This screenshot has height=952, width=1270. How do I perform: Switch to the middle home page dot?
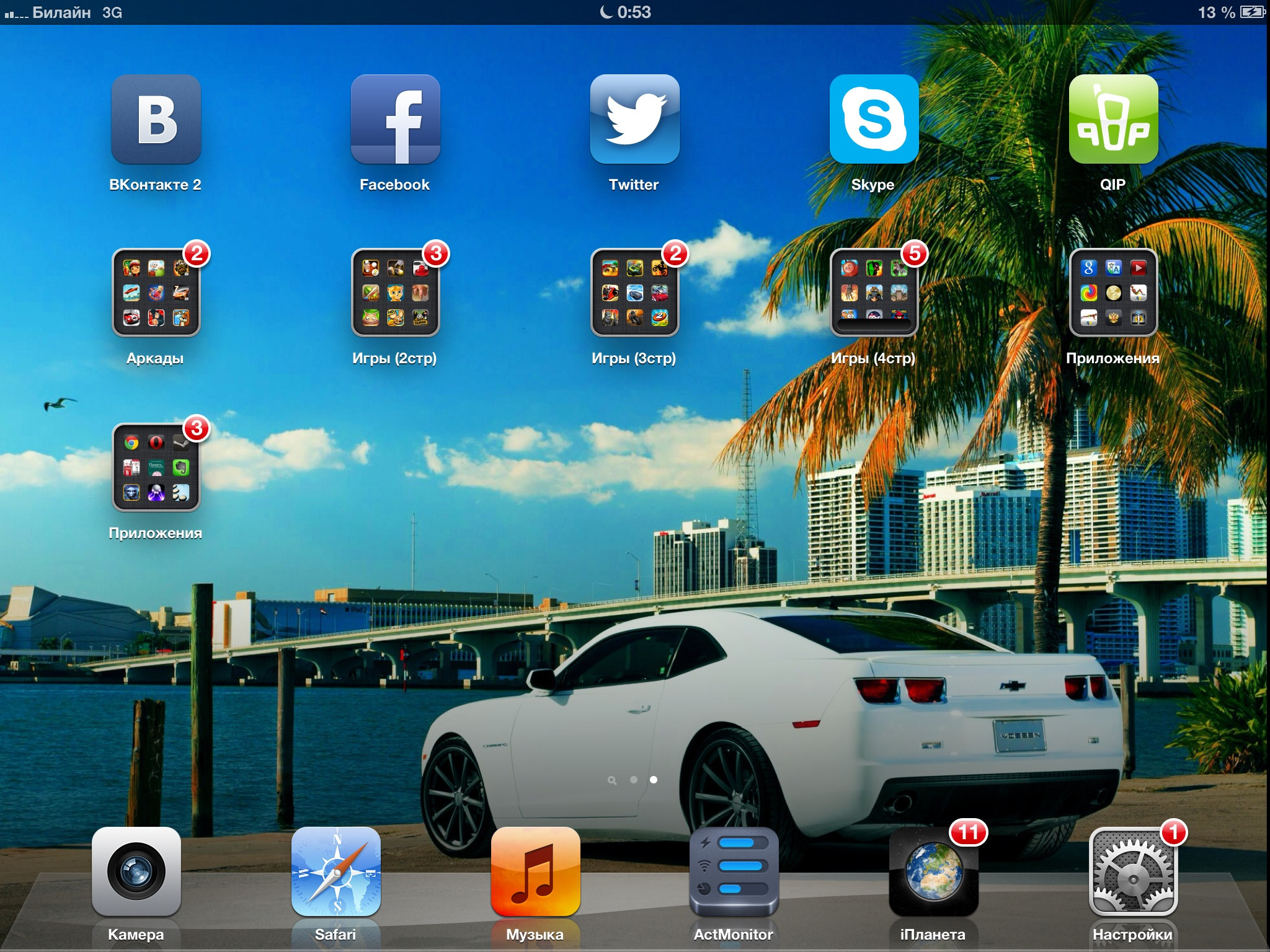pyautogui.click(x=633, y=780)
